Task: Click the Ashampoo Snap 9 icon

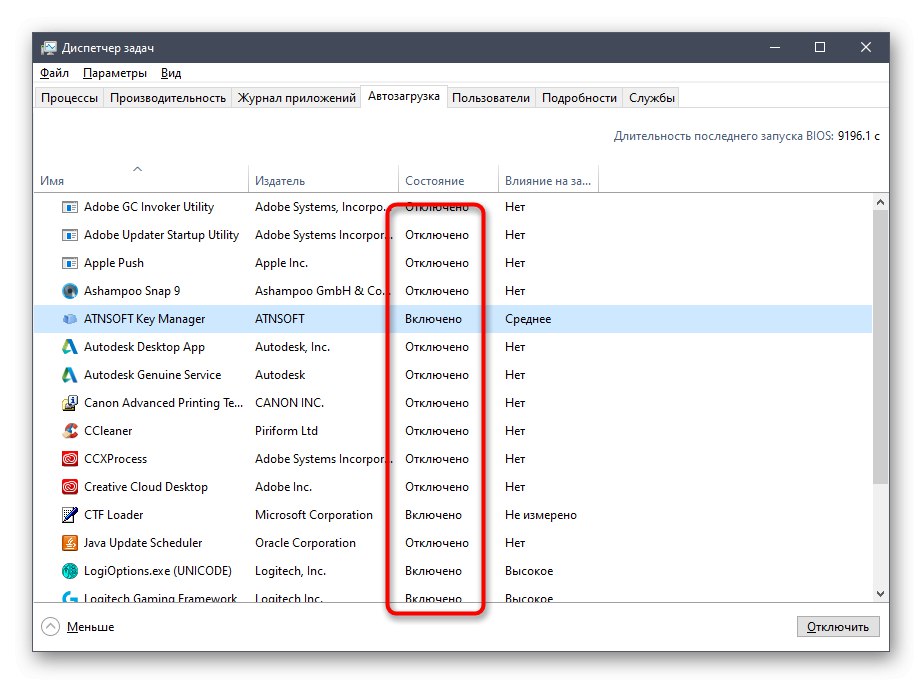Action: (69, 291)
